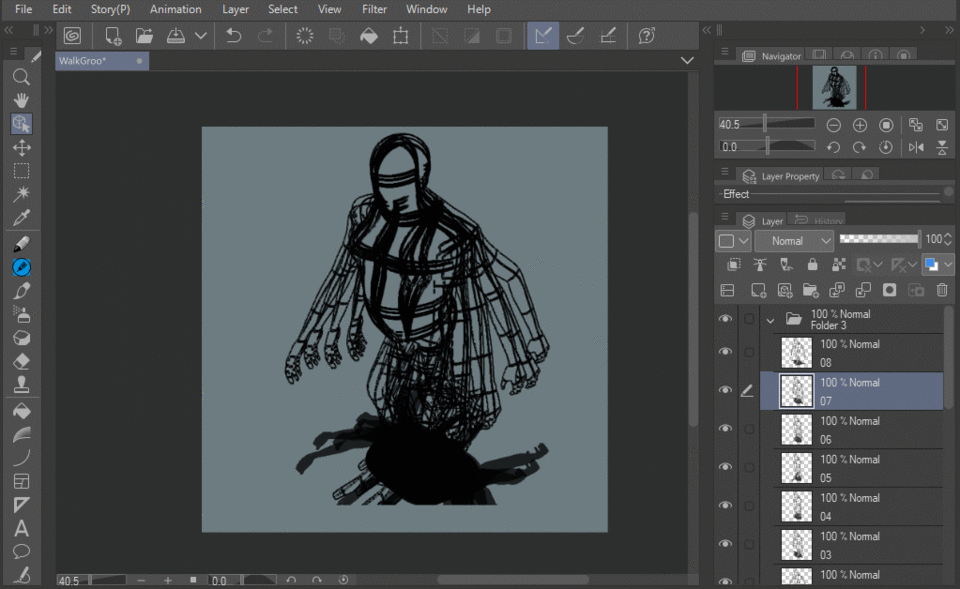
Task: Adjust the layer opacity slider
Action: [x=878, y=239]
